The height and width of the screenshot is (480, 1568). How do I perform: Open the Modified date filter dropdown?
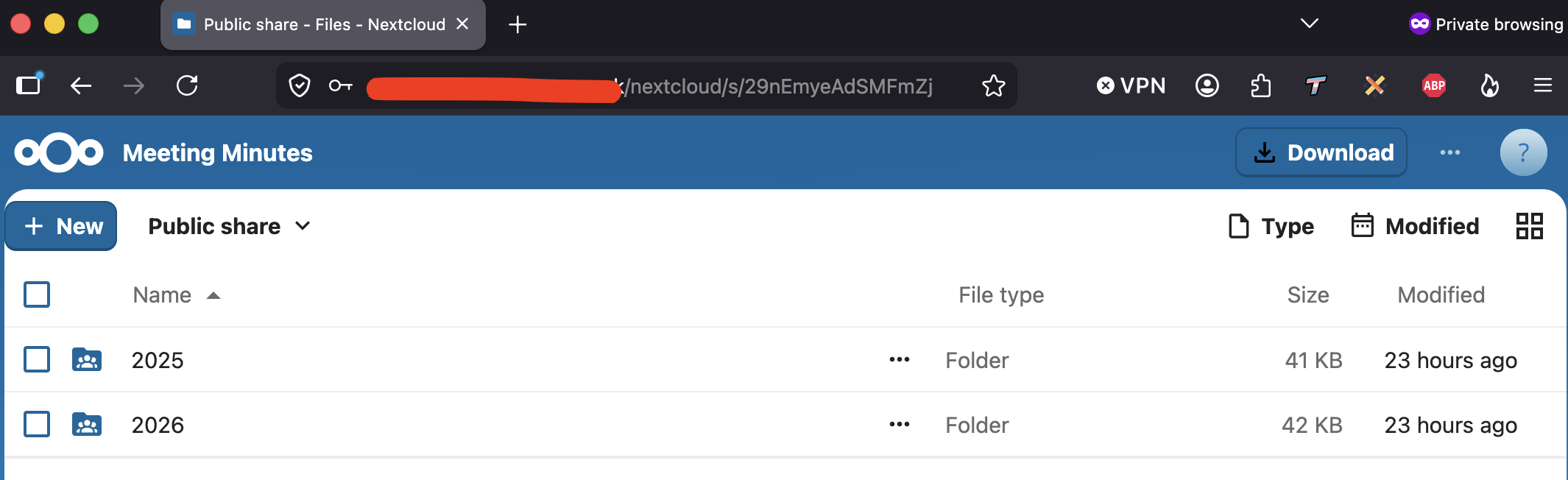coord(1415,226)
